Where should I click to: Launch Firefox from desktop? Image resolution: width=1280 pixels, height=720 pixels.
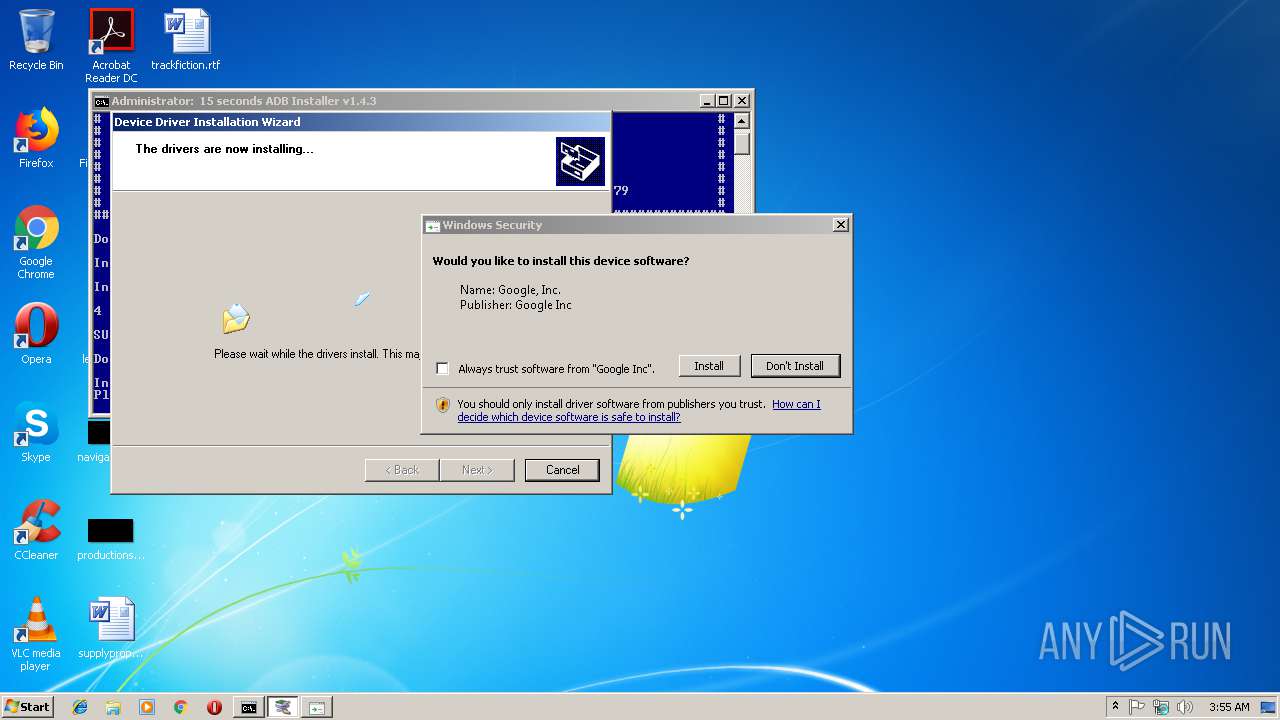click(36, 138)
